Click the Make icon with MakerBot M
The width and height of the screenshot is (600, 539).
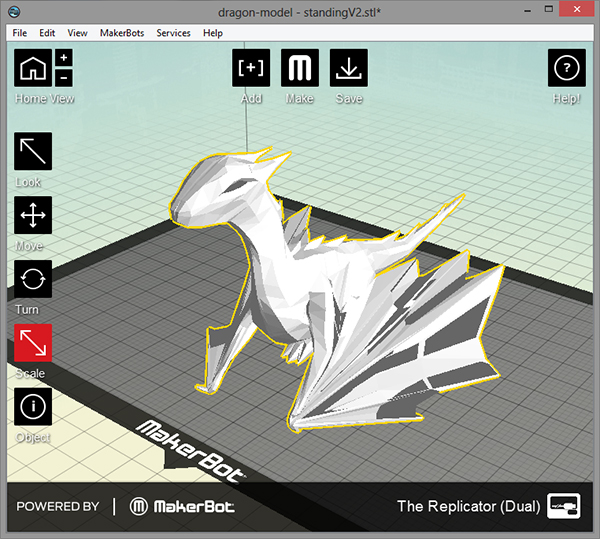point(300,68)
